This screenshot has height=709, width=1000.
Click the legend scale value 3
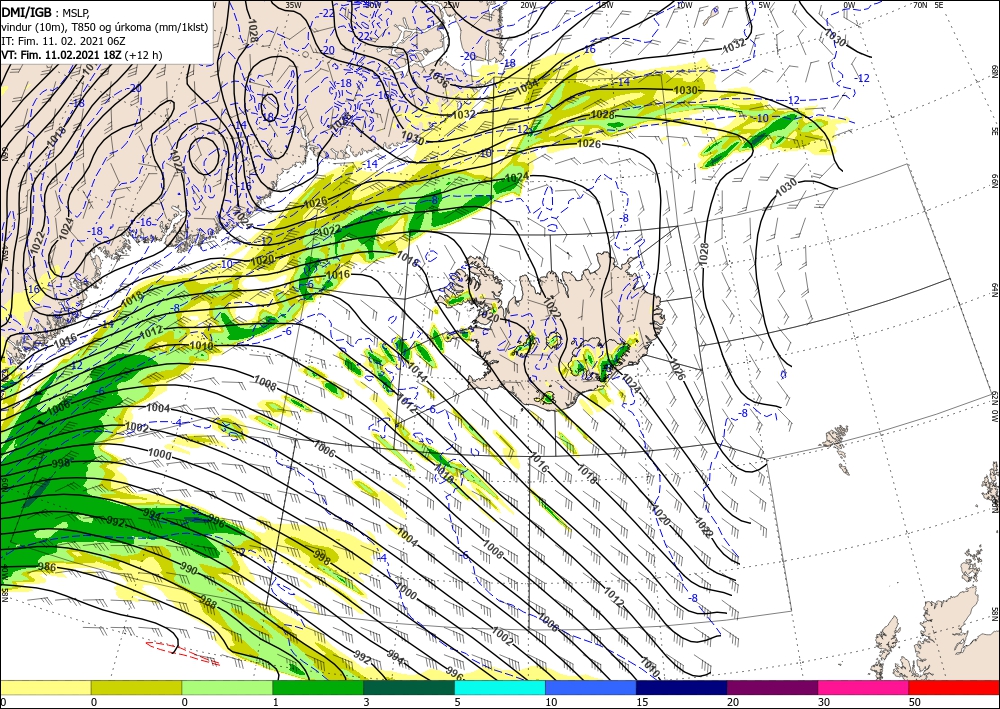click(366, 702)
